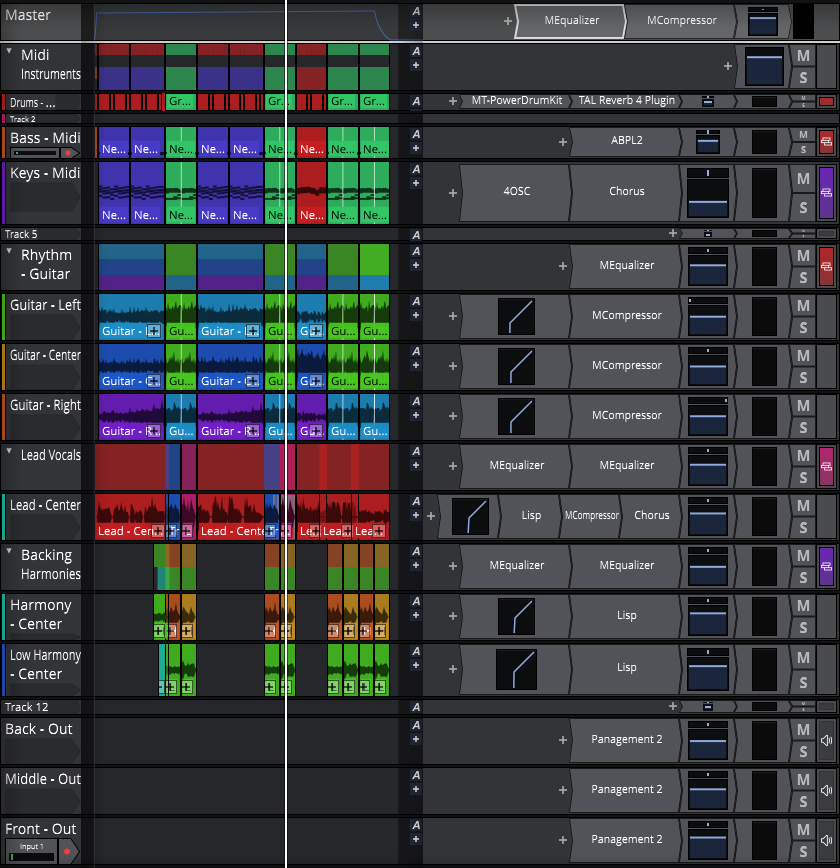This screenshot has height=868, width=840.
Task: Click the purple track destination icon on Keys - Midi
Action: (826, 193)
